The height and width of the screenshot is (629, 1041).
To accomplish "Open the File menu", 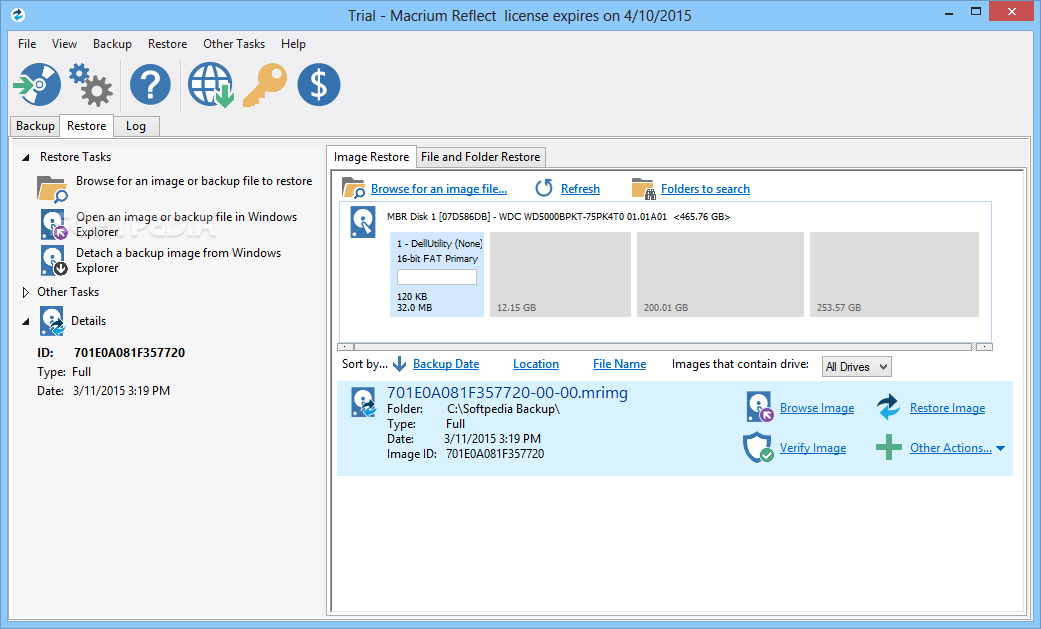I will pyautogui.click(x=27, y=44).
